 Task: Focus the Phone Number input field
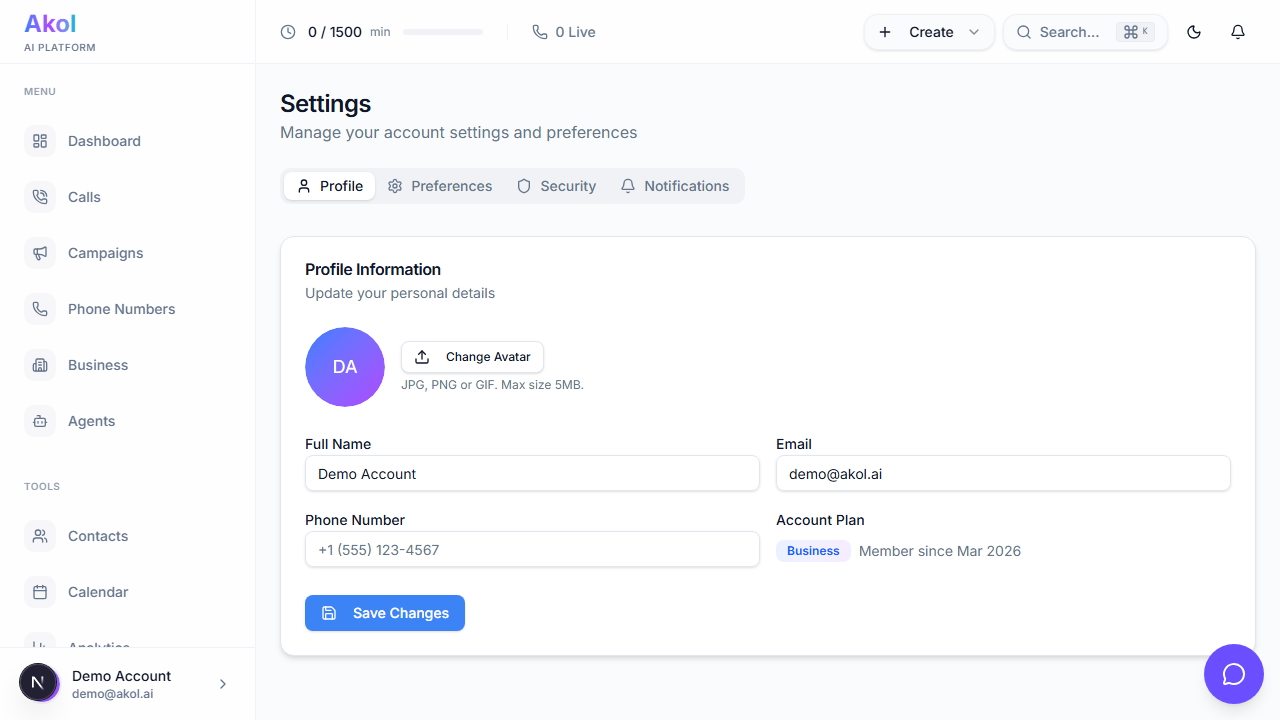coord(532,550)
